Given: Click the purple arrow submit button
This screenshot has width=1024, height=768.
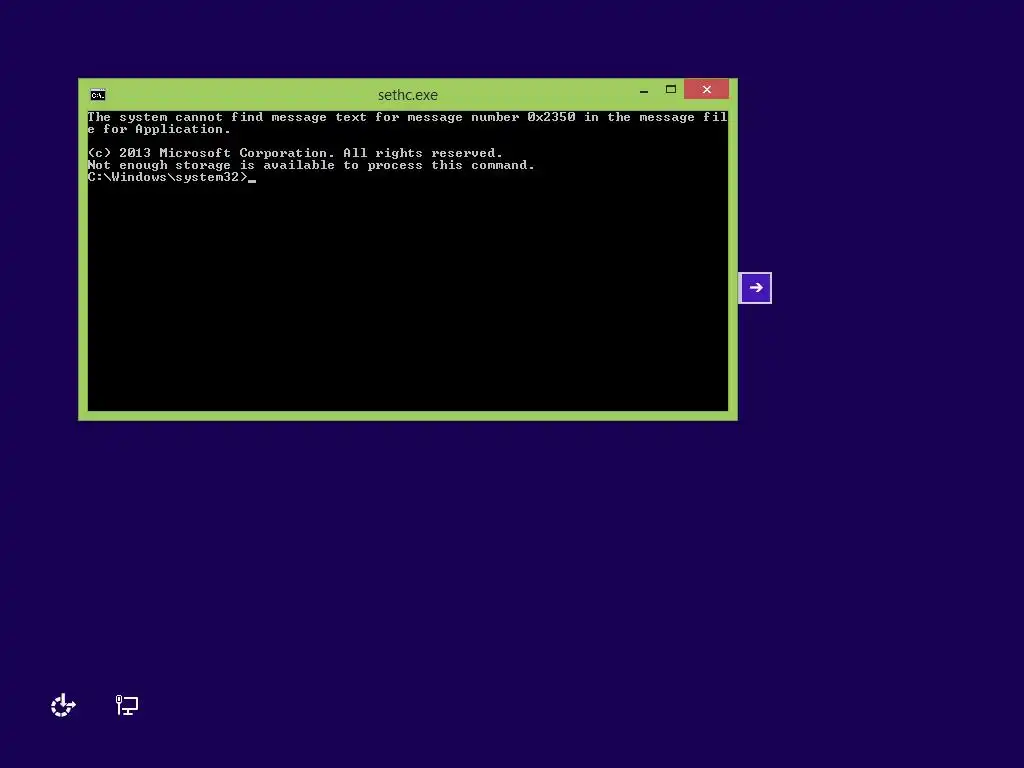Looking at the screenshot, I should 756,288.
